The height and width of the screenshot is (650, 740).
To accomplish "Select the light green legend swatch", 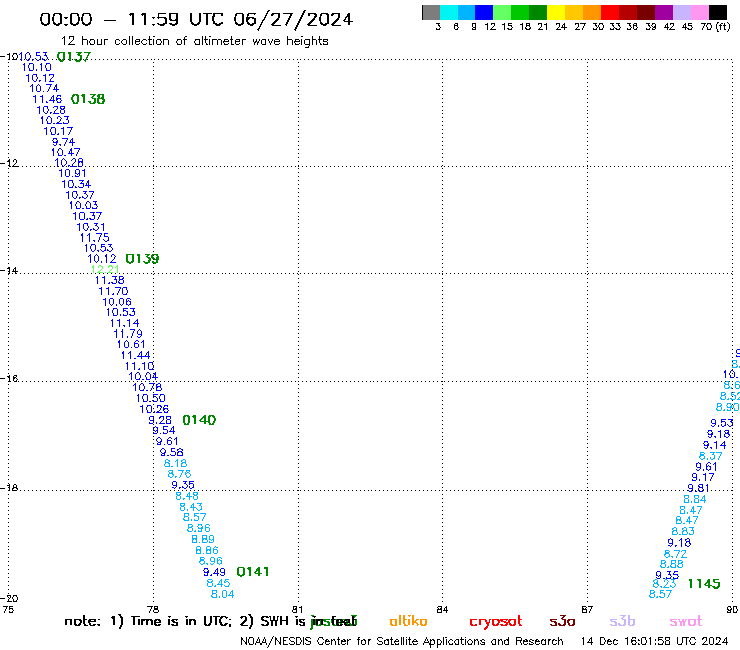I will [502, 12].
